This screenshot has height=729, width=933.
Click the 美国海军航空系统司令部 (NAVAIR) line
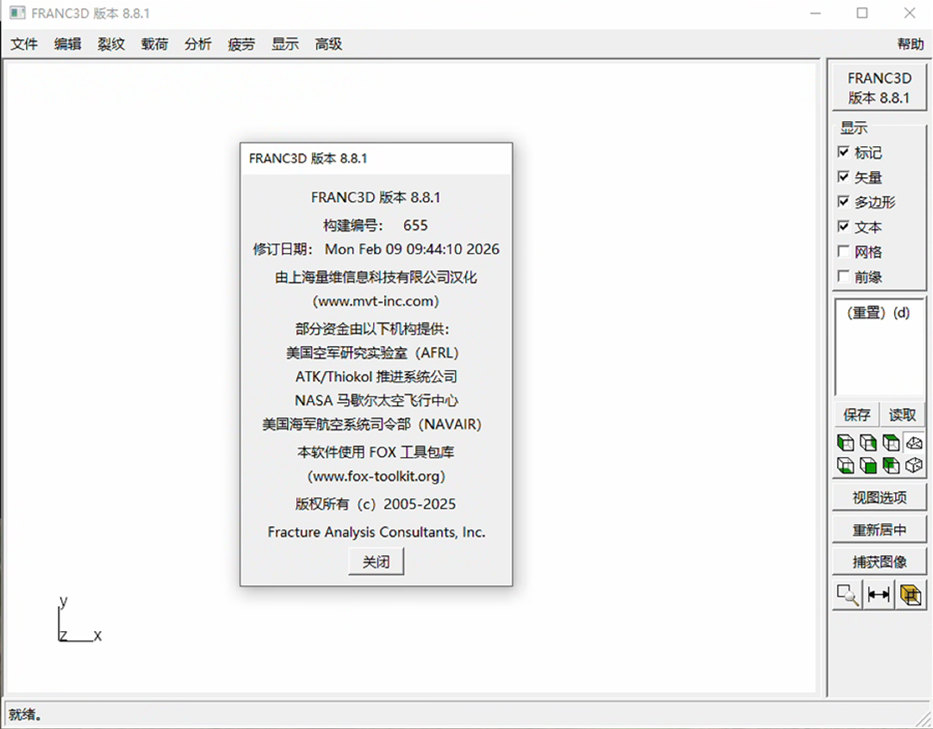[372, 424]
